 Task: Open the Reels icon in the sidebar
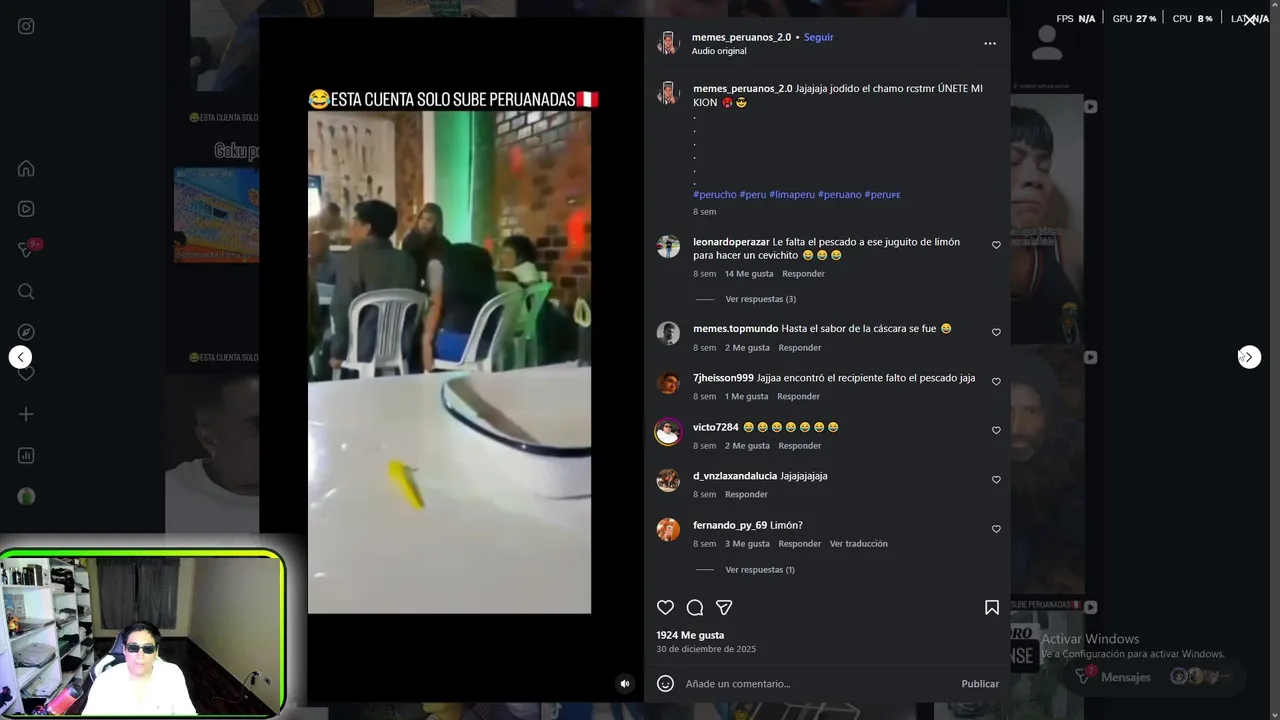click(x=26, y=209)
